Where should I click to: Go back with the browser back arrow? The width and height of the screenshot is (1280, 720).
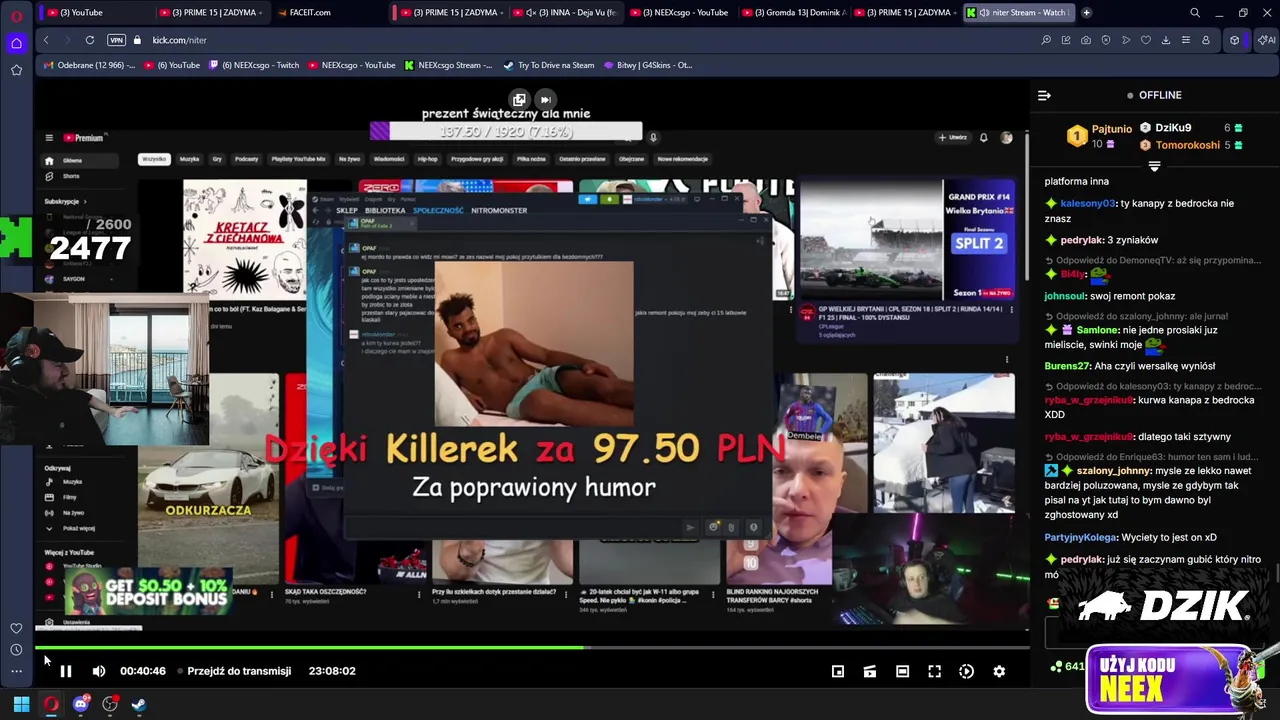[46, 40]
